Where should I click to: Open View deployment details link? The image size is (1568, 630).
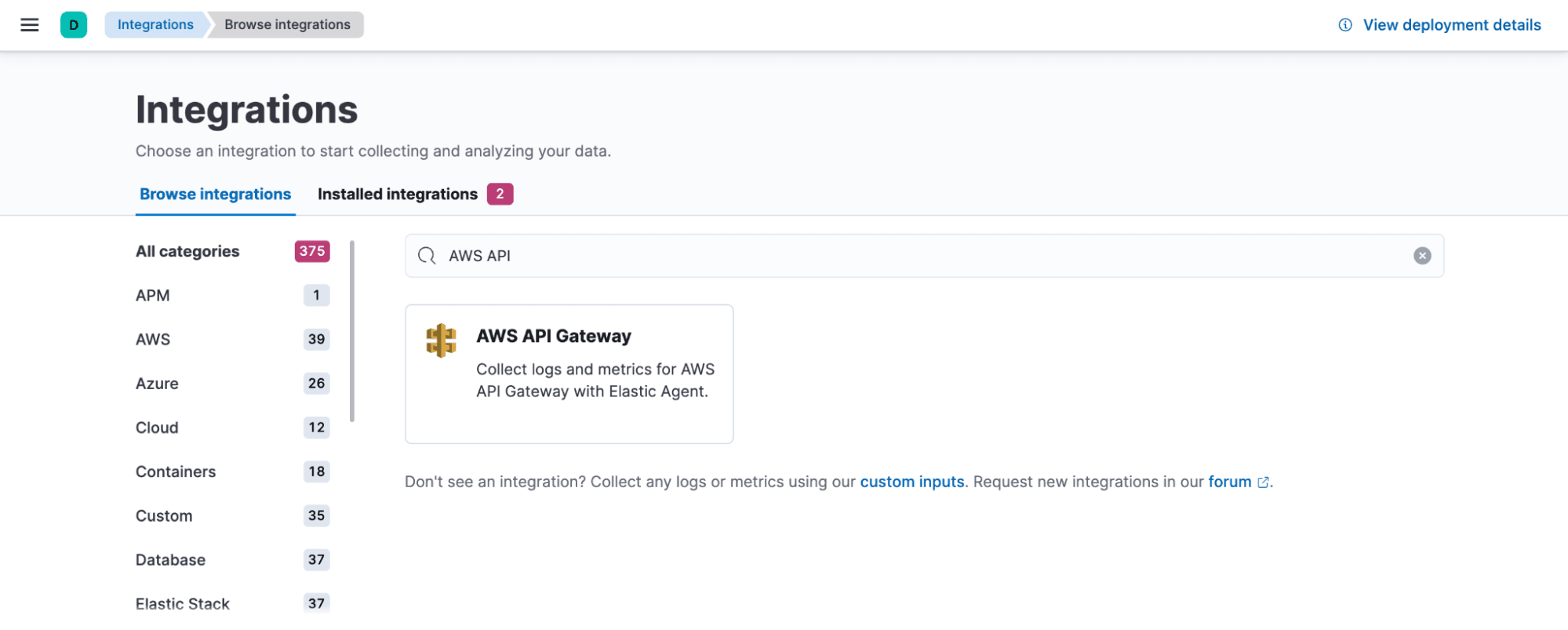pos(1451,25)
